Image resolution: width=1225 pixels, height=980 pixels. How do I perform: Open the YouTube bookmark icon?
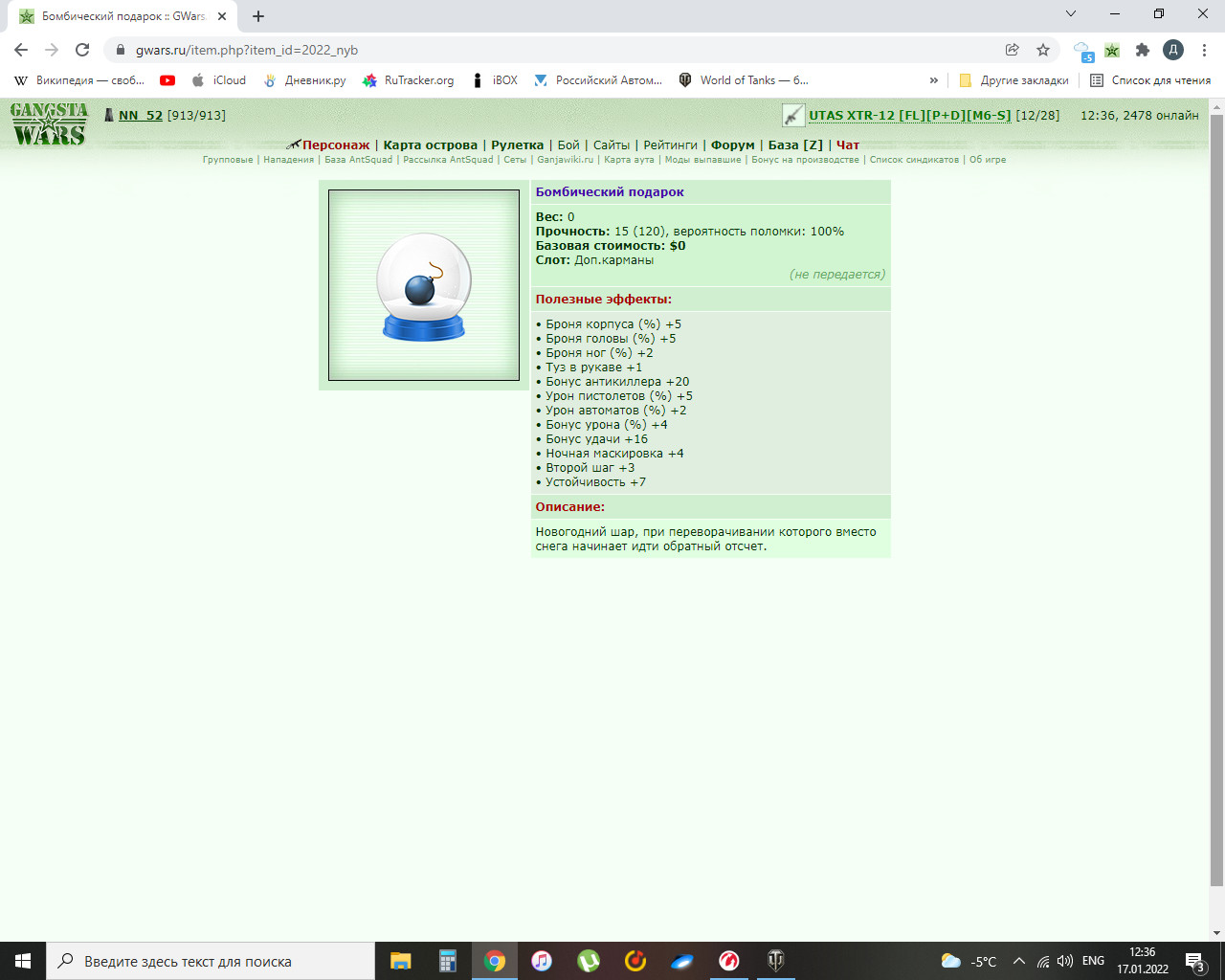[167, 80]
